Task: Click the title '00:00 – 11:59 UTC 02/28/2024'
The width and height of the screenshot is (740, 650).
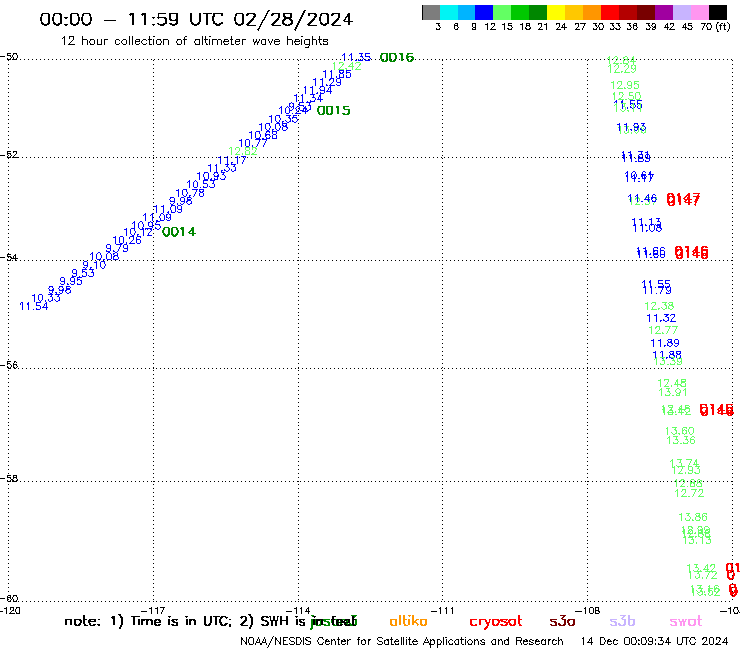Action: coord(196,19)
